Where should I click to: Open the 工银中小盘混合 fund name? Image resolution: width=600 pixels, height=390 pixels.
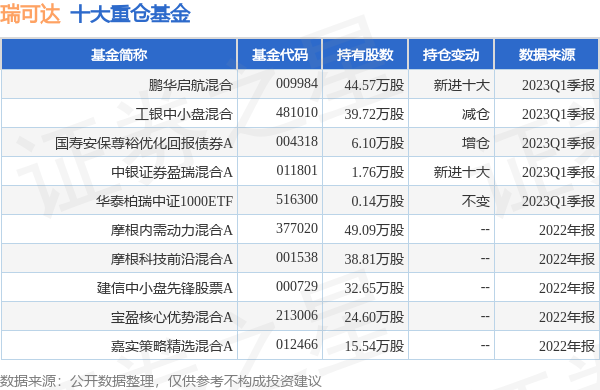[184, 114]
